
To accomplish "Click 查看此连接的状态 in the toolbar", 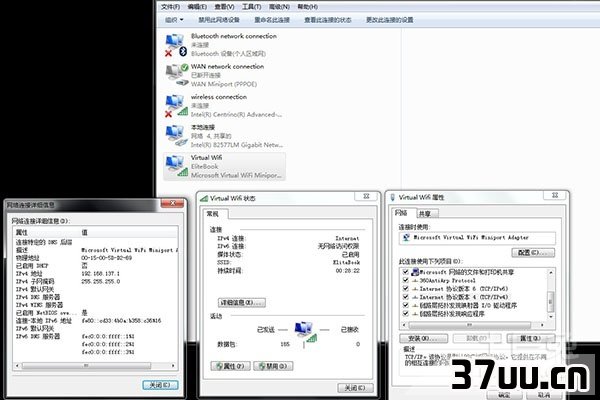I will pos(328,20).
